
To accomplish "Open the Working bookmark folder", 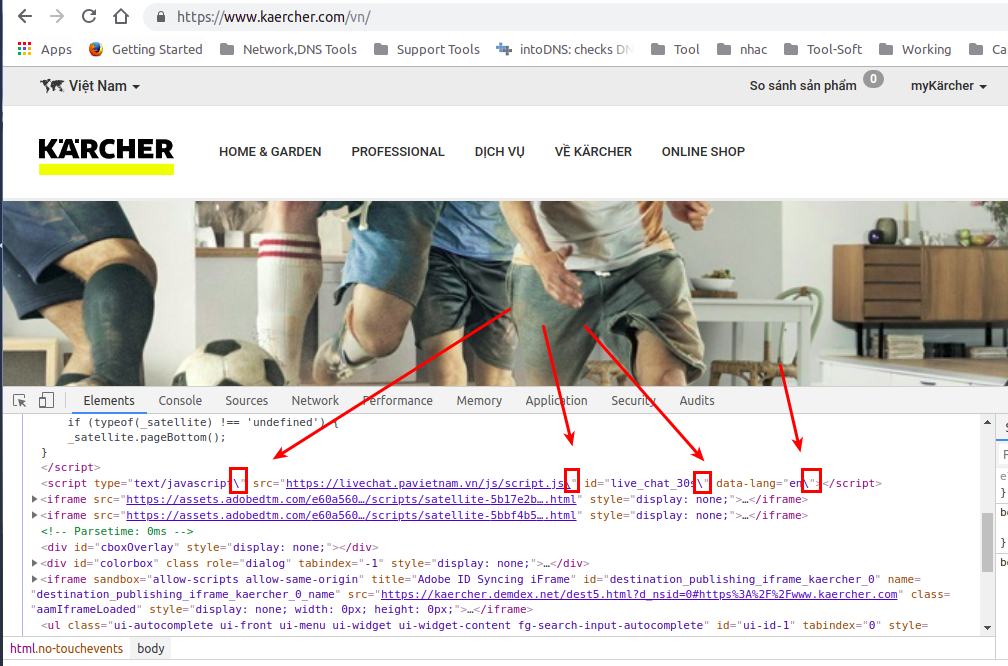I will pos(915,50).
